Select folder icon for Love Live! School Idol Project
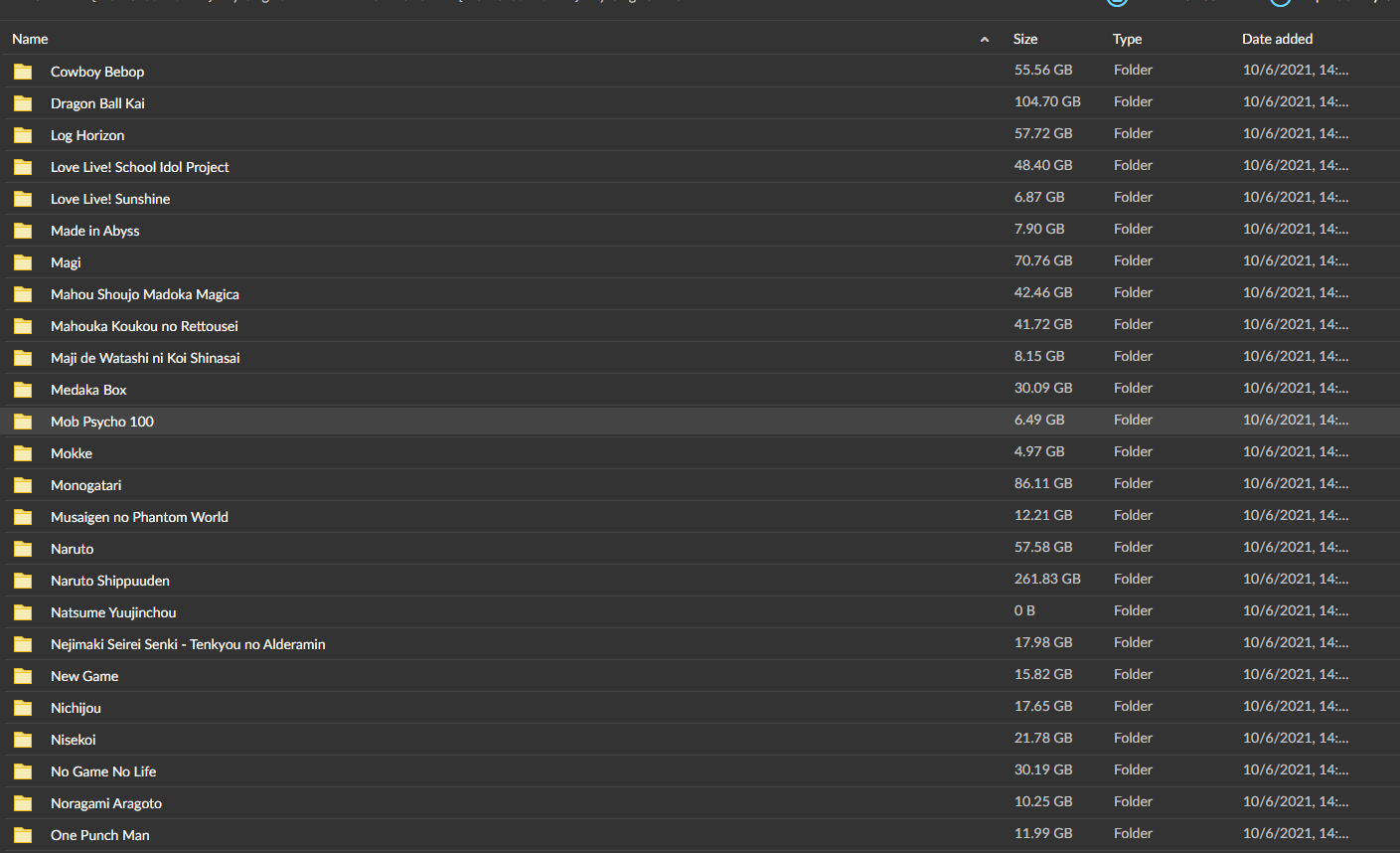This screenshot has height=853, width=1400. click(23, 167)
